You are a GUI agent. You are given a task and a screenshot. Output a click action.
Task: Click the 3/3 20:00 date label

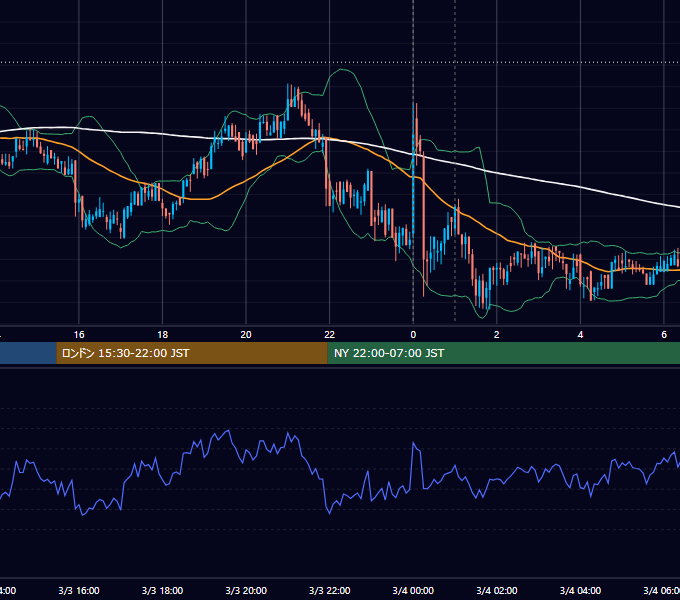point(246,591)
